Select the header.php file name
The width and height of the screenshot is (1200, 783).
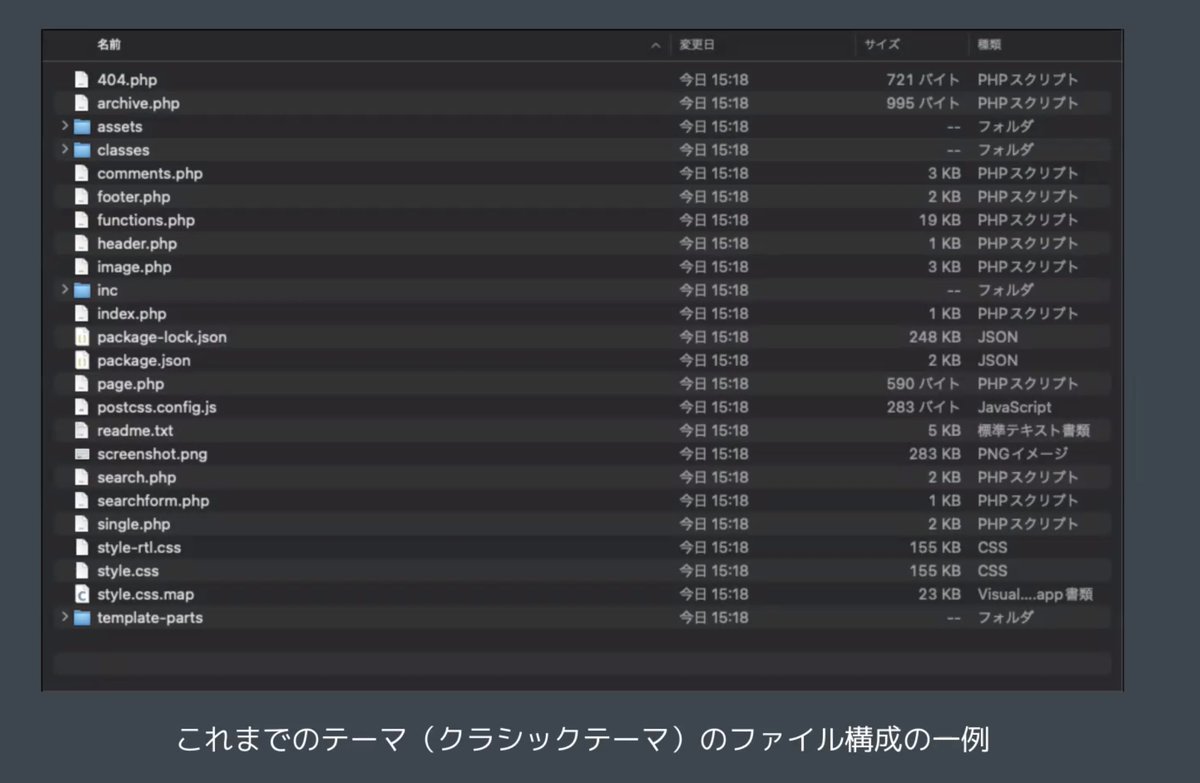137,243
